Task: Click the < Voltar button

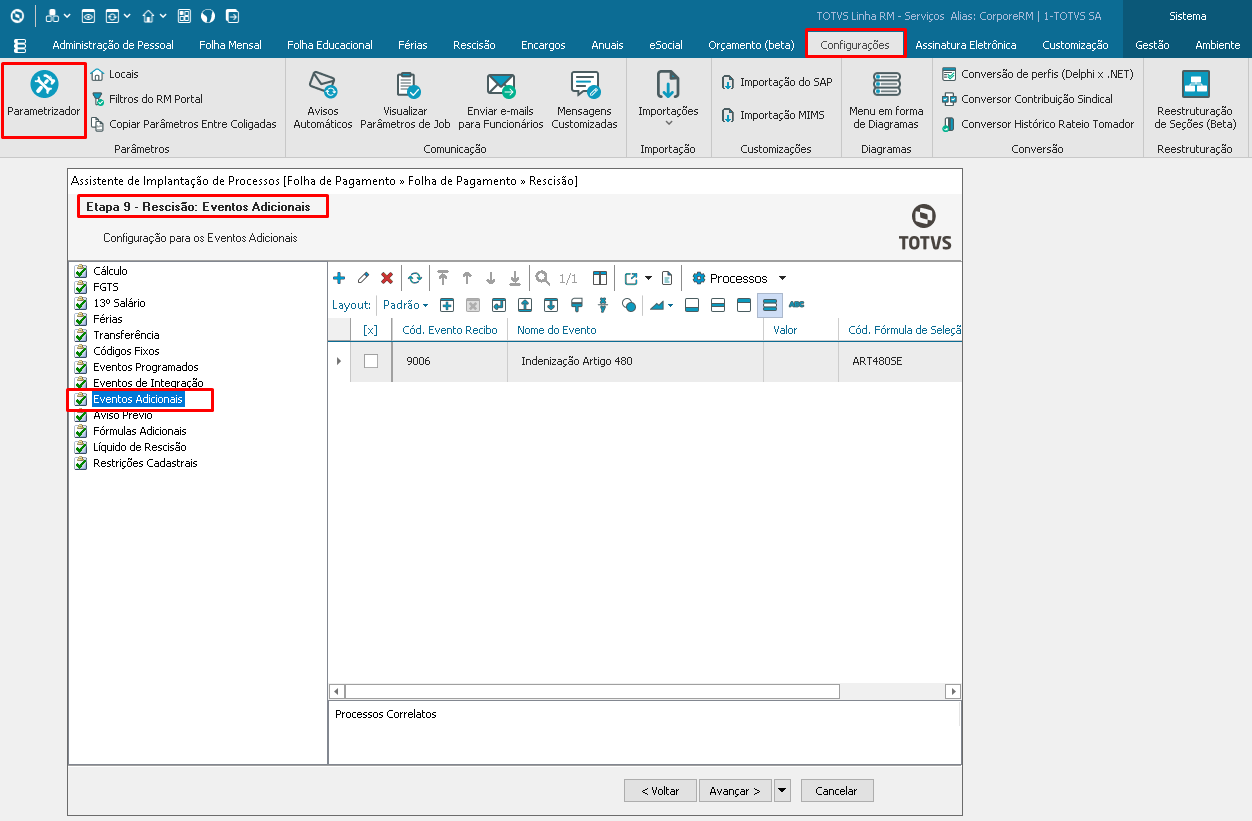Action: (x=660, y=790)
